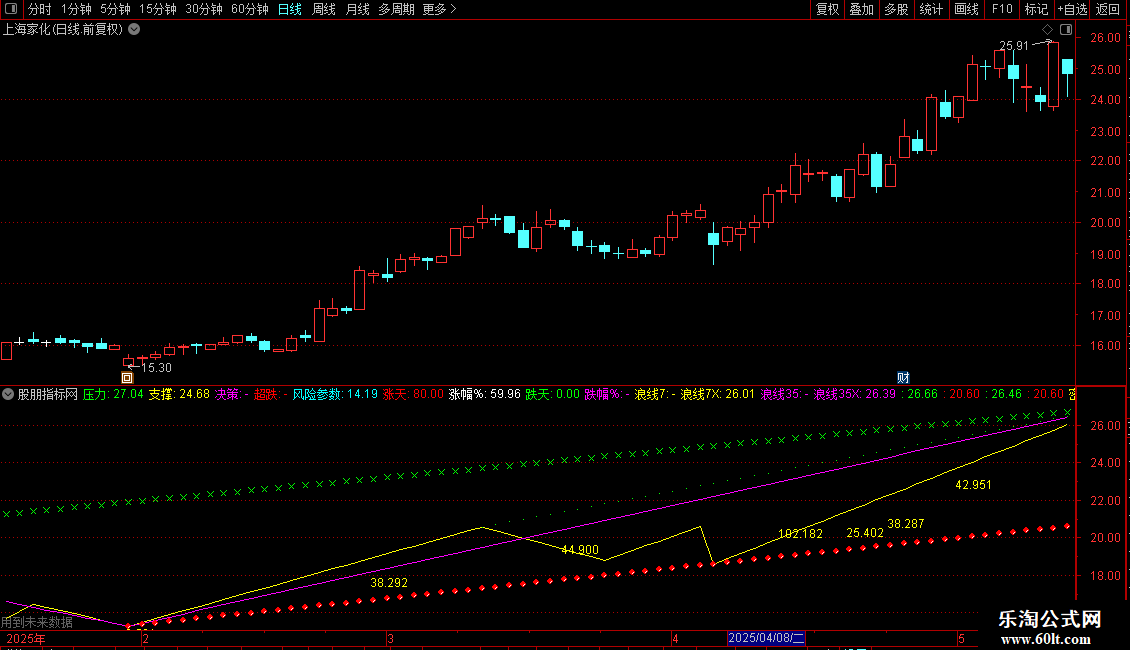Viewport: 1130px width, 650px height.
Task: Click the 20.00 price axis label in main chart
Action: point(1105,223)
